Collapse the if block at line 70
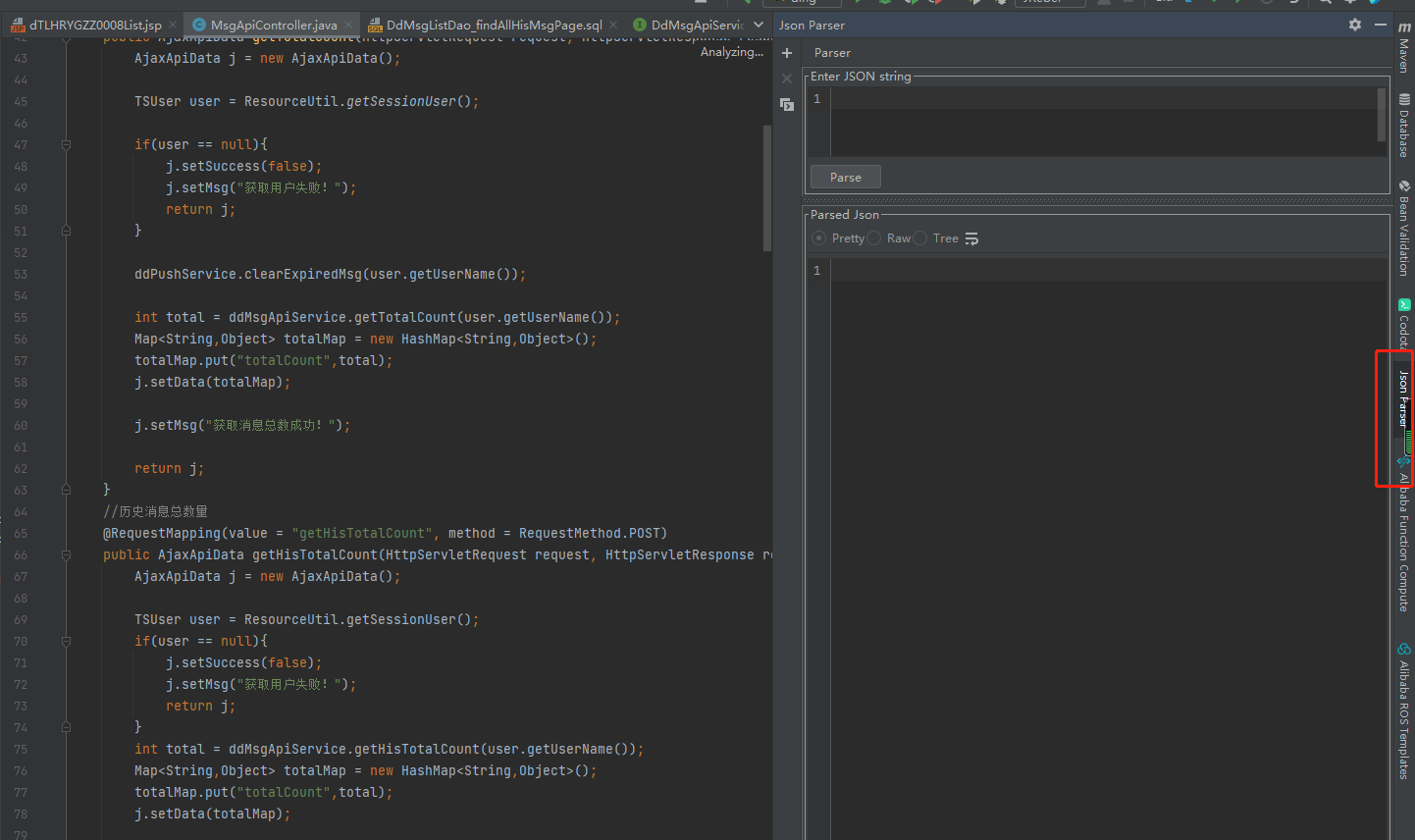This screenshot has height=840, width=1415. coord(66,641)
